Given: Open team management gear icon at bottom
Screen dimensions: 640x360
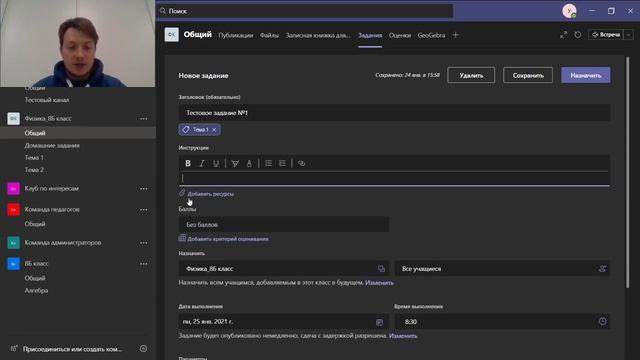Looking at the screenshot, I should [143, 349].
